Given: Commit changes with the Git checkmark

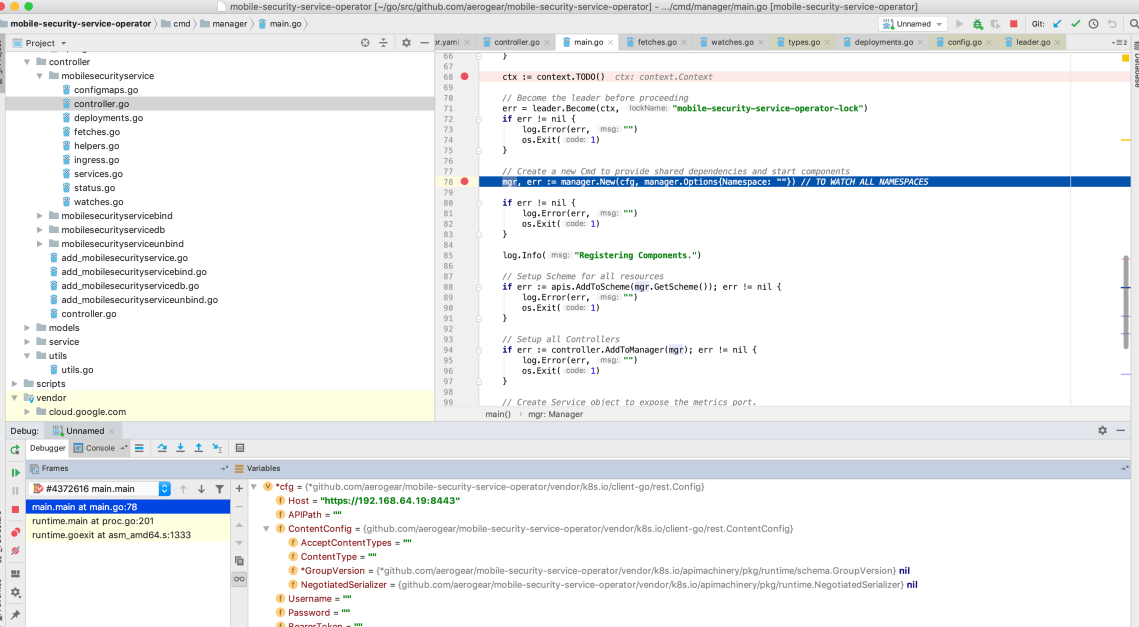Looking at the screenshot, I should pyautogui.click(x=1075, y=24).
